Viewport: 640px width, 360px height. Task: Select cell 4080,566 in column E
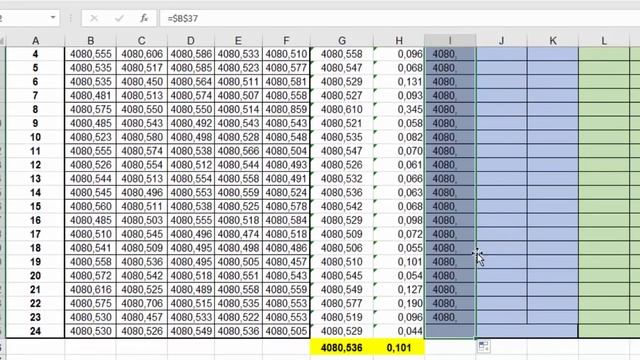click(238, 151)
